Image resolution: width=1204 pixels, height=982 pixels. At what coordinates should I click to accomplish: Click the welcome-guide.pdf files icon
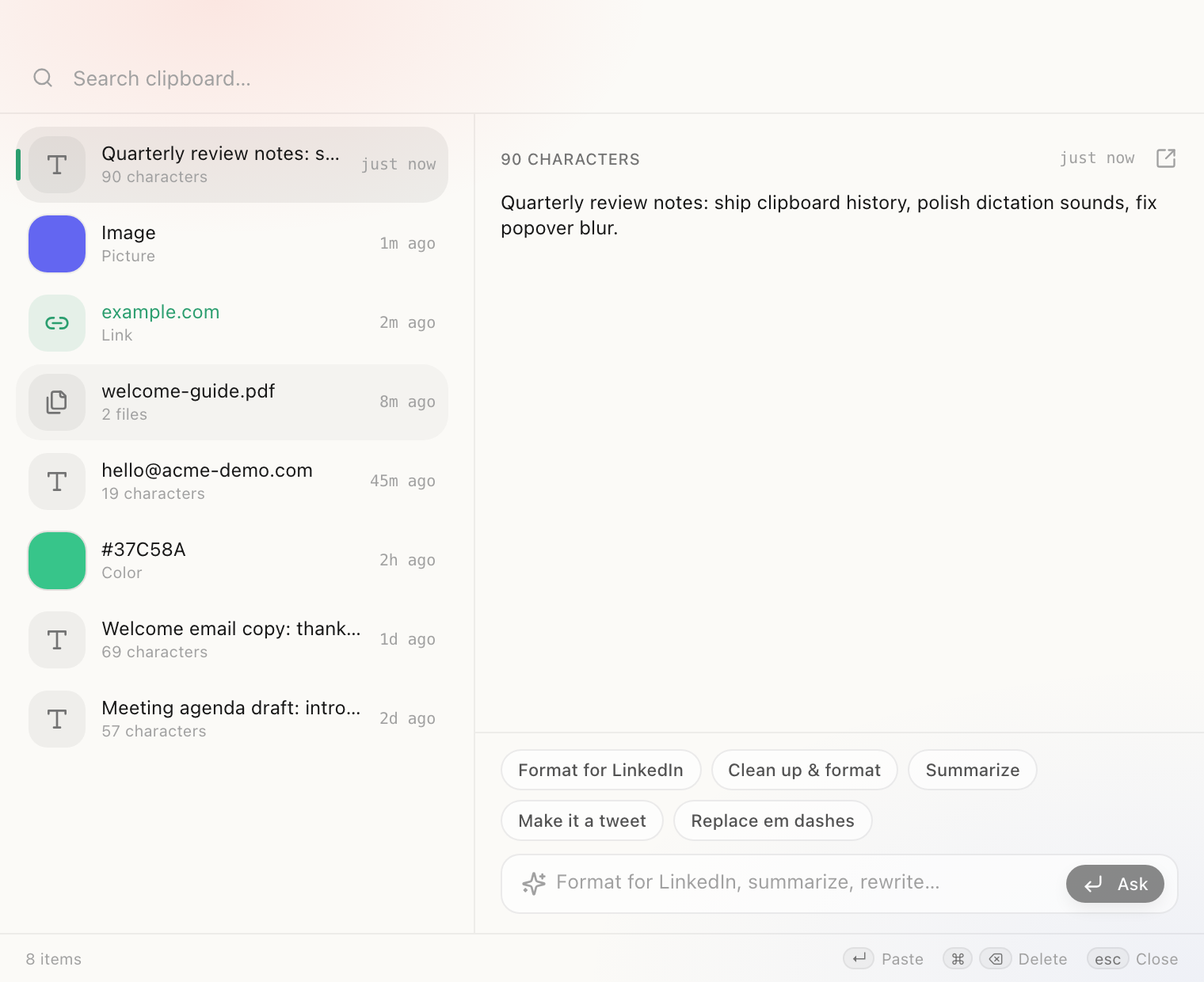click(x=57, y=402)
